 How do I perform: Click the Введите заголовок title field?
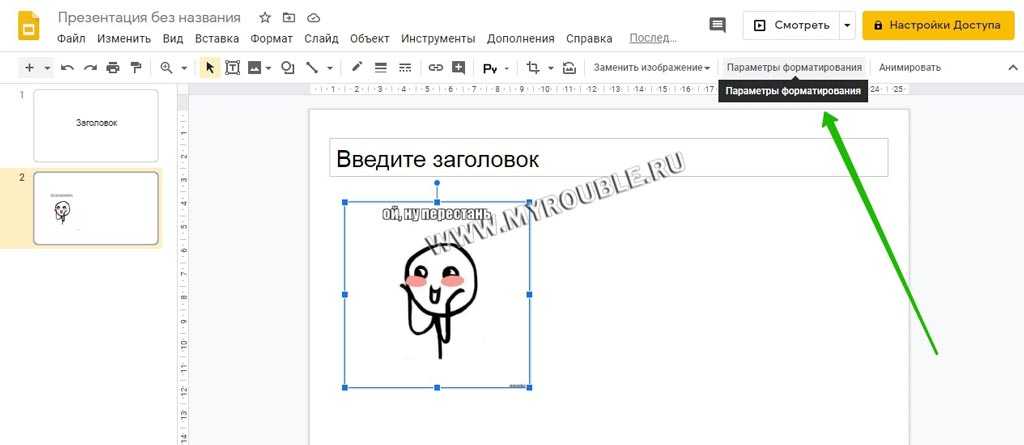point(608,158)
